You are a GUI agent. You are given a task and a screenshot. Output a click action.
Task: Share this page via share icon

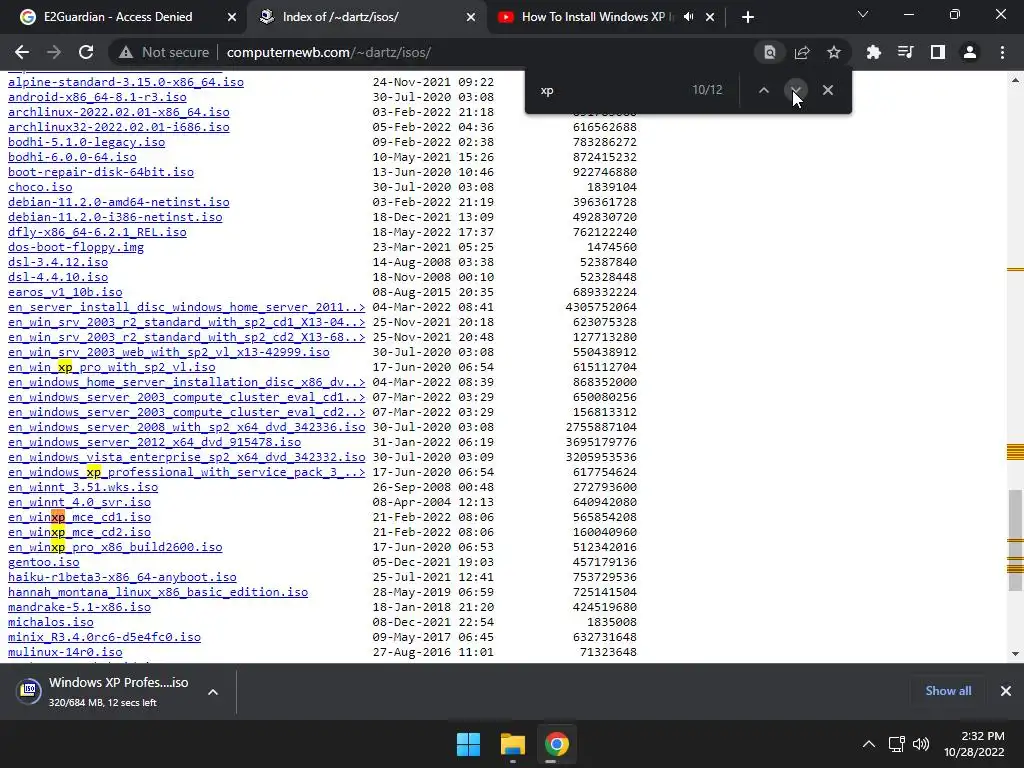point(802,52)
